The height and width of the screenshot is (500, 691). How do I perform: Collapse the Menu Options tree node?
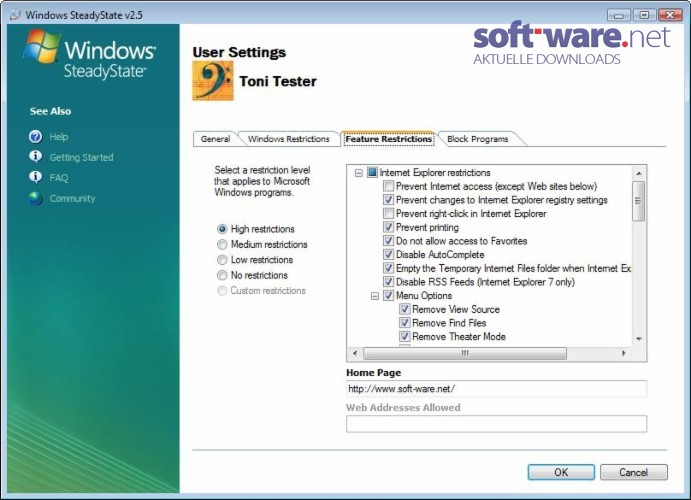click(375, 296)
